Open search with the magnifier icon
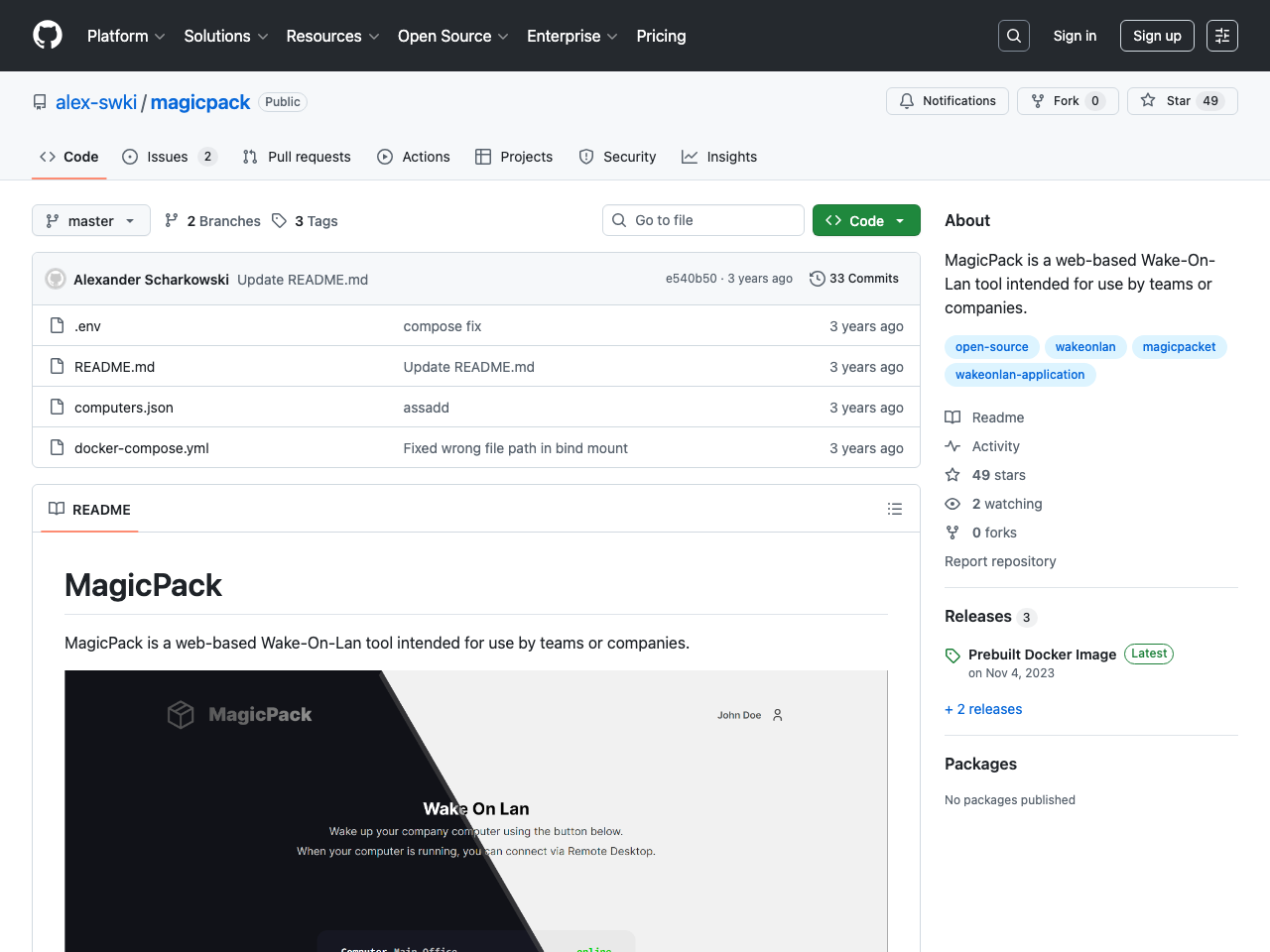The width and height of the screenshot is (1270, 952). (x=1014, y=36)
